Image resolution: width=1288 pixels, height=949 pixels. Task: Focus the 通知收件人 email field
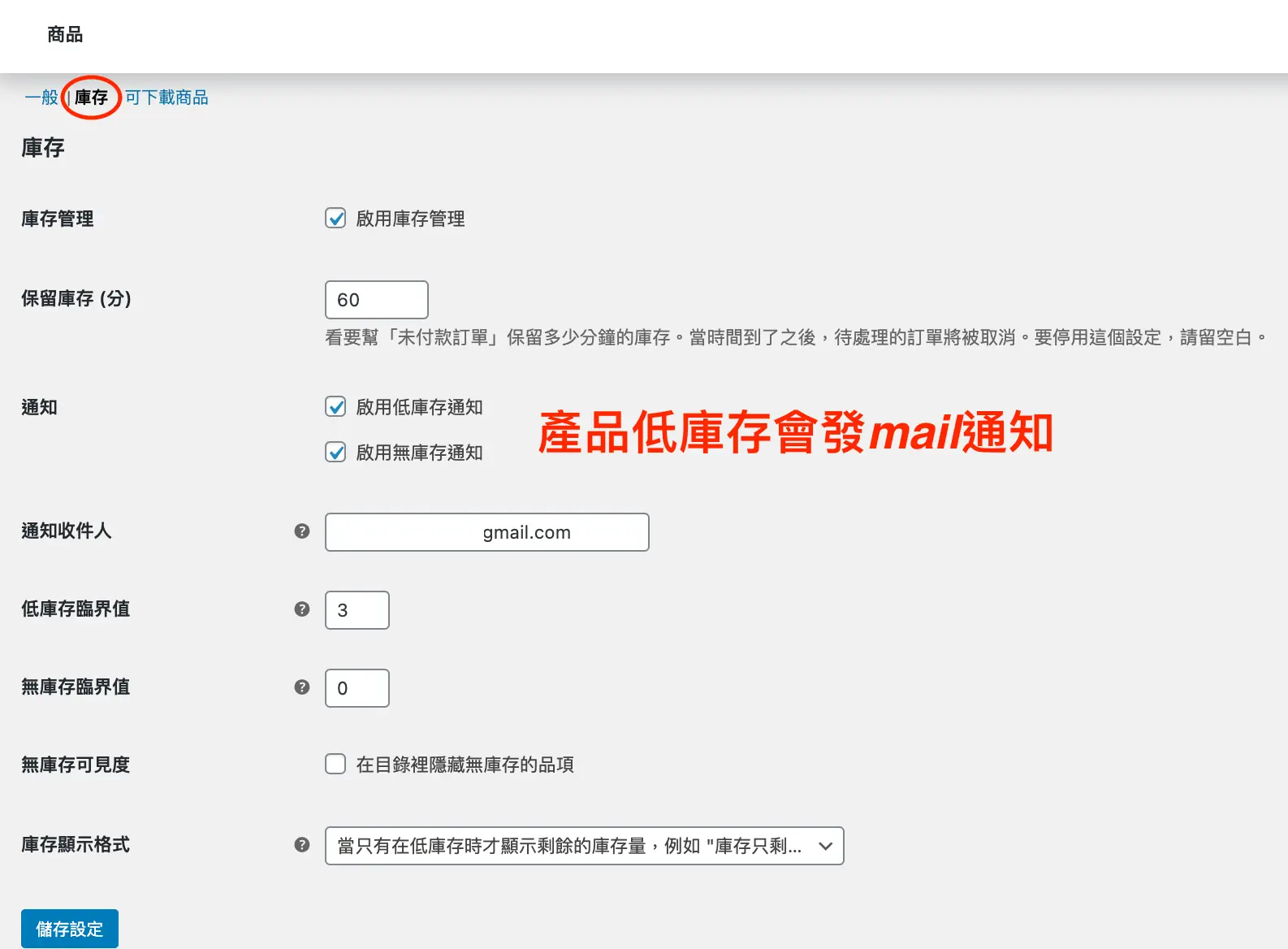pyautogui.click(x=486, y=532)
